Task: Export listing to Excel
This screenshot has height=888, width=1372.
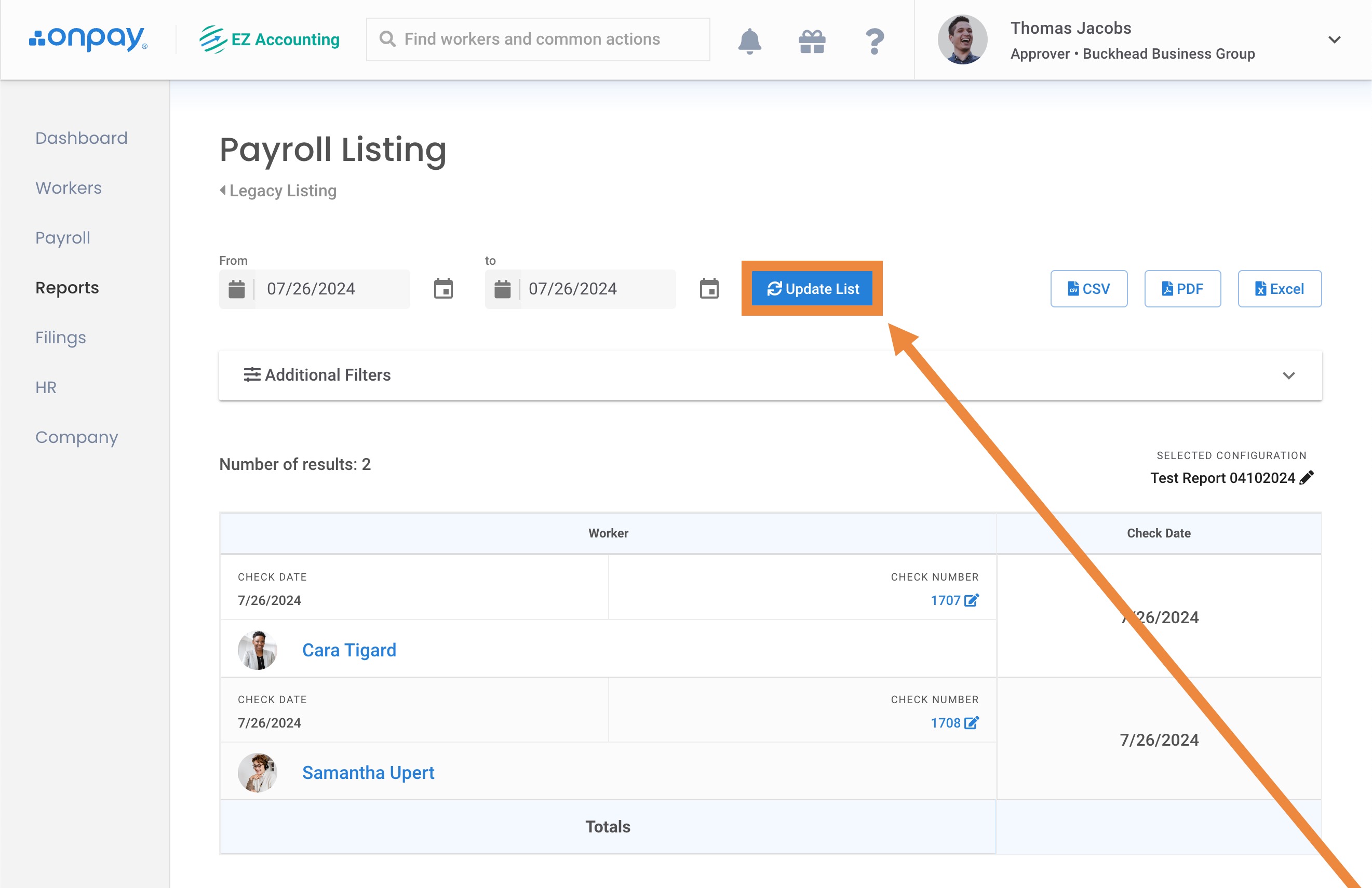Action: (1279, 289)
